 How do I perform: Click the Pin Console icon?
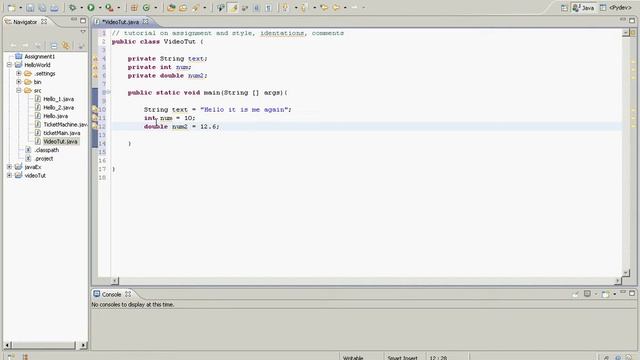point(575,294)
